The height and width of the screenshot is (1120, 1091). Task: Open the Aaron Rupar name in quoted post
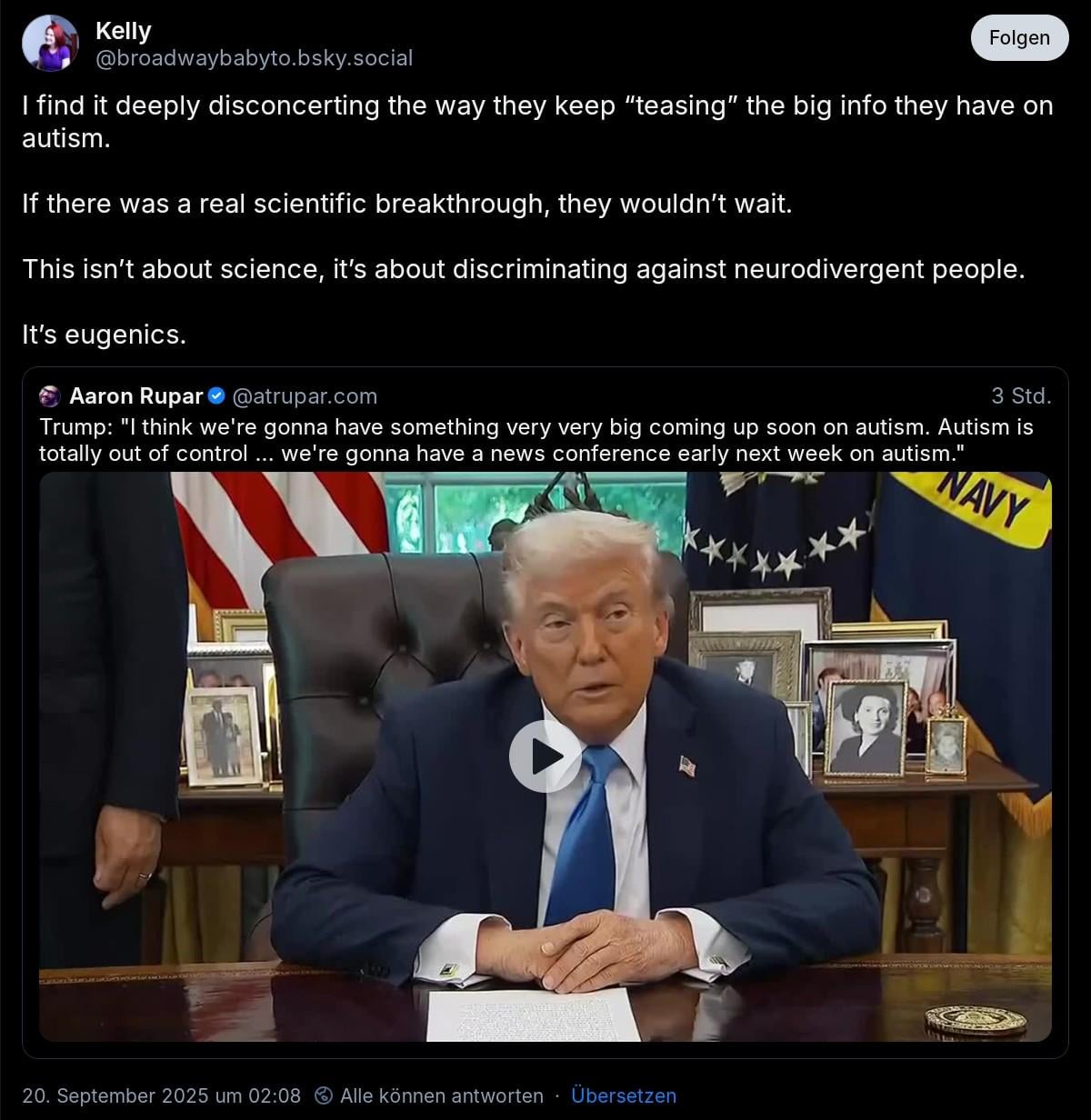[136, 396]
